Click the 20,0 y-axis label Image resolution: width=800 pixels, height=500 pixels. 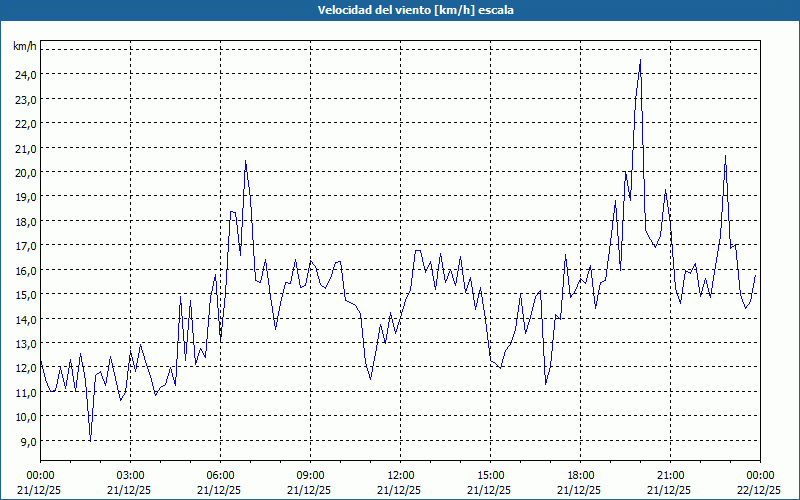tap(25, 172)
